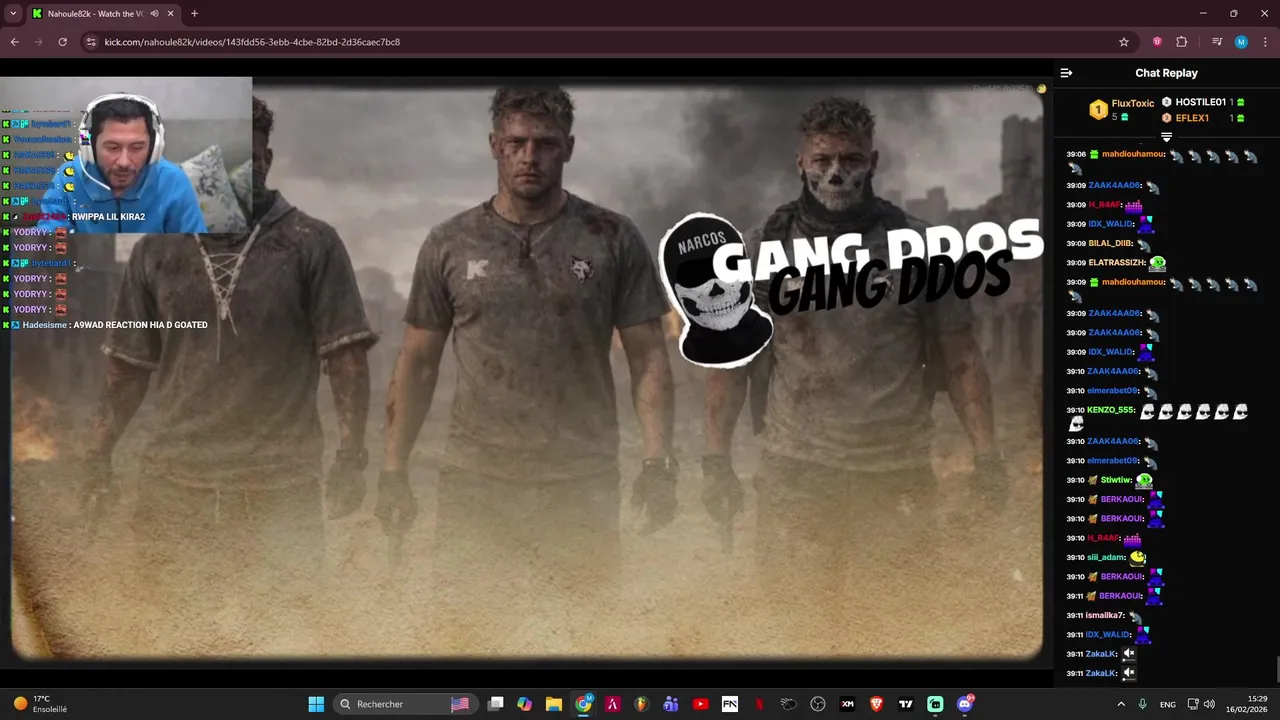Show hidden system tray icons
Image resolution: width=1280 pixels, height=720 pixels.
point(1120,704)
